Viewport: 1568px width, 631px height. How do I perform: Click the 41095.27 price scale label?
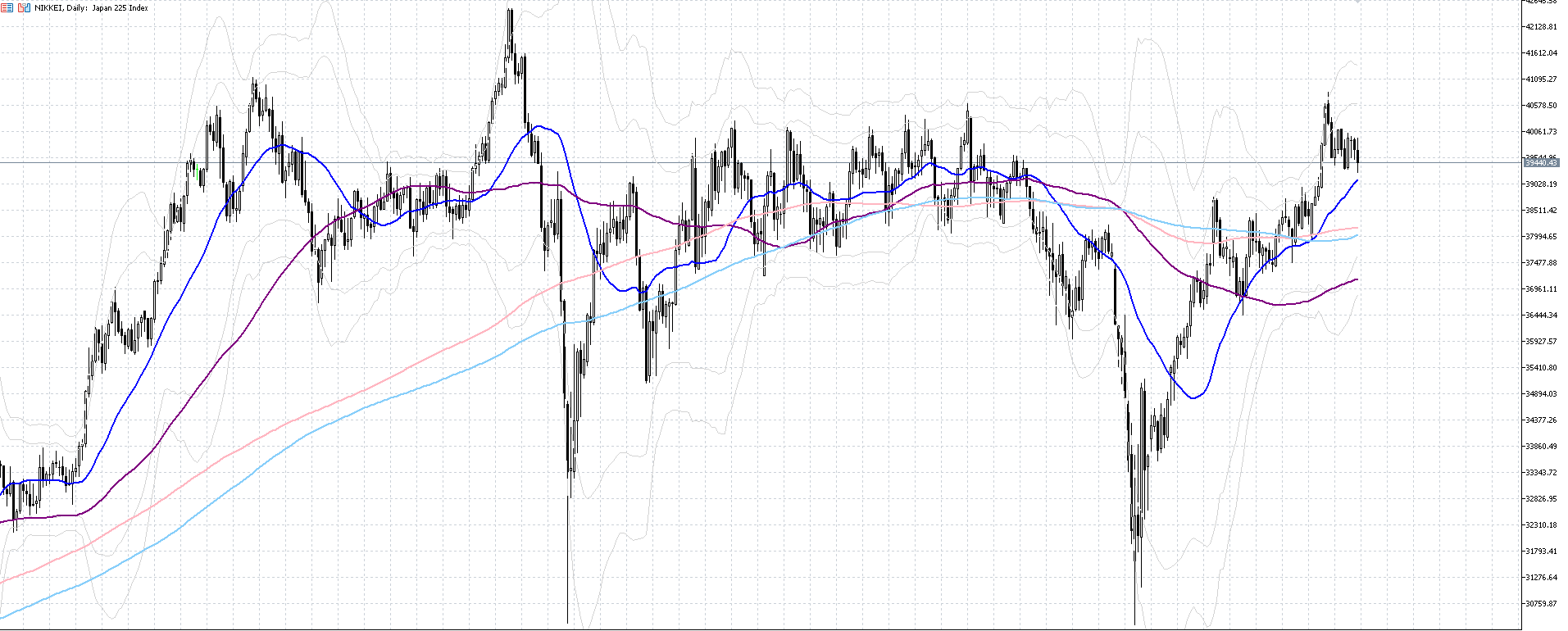click(1541, 79)
